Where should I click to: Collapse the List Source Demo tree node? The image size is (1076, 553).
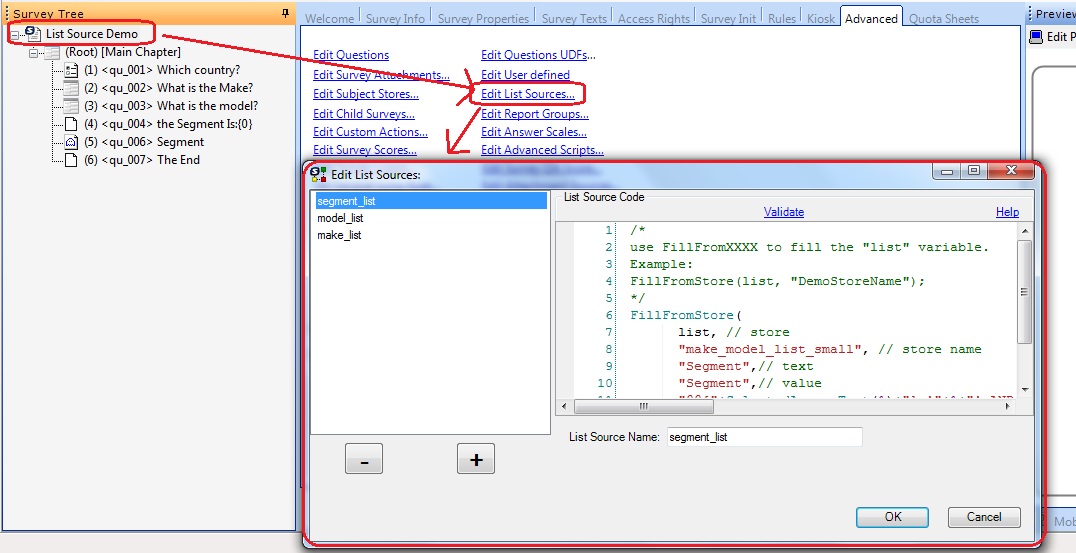tap(15, 35)
